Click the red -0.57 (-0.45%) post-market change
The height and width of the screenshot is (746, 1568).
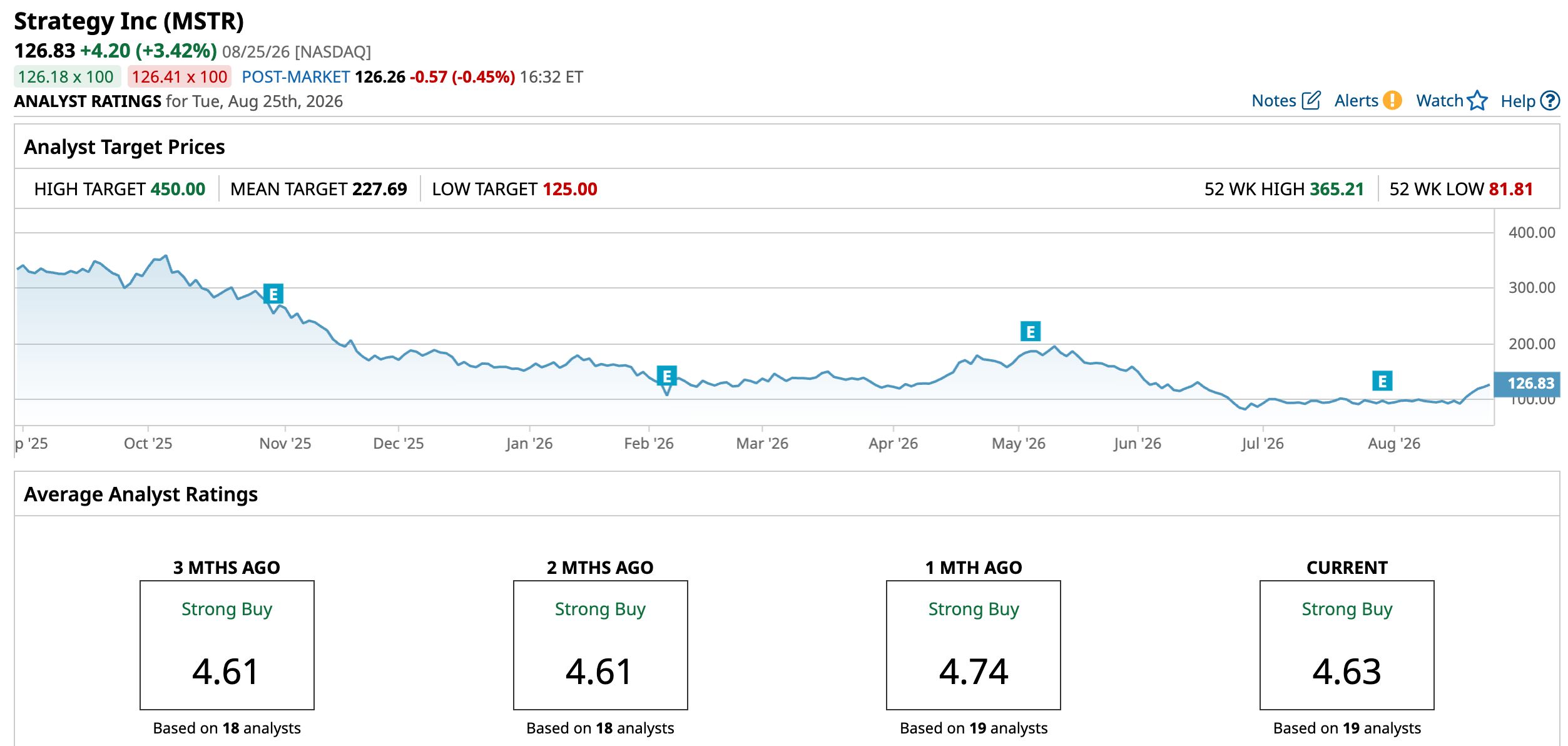tap(462, 77)
